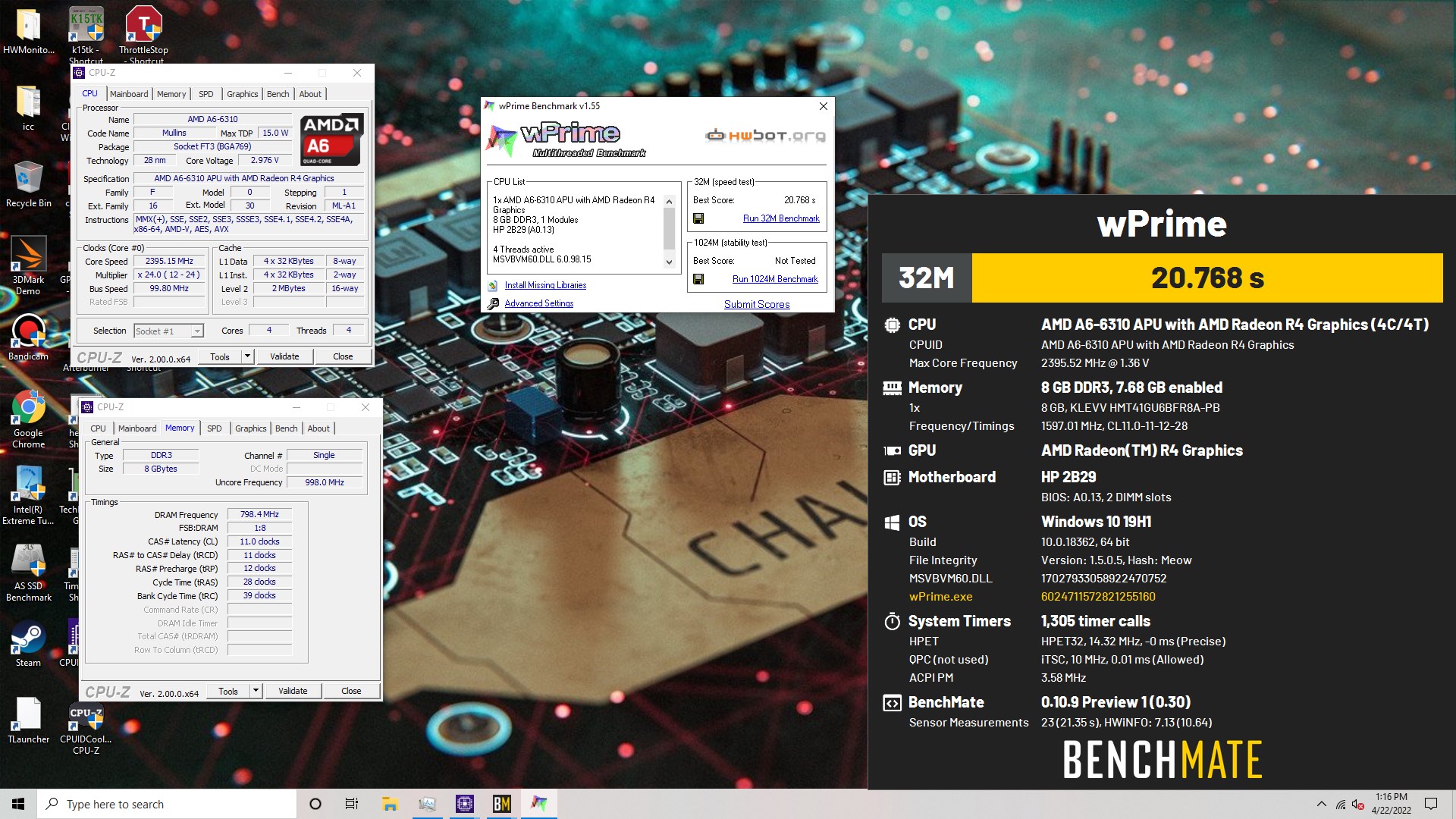This screenshot has width=1456, height=819.
Task: Open Bench tab in upper CPU-Z window
Action: (278, 94)
